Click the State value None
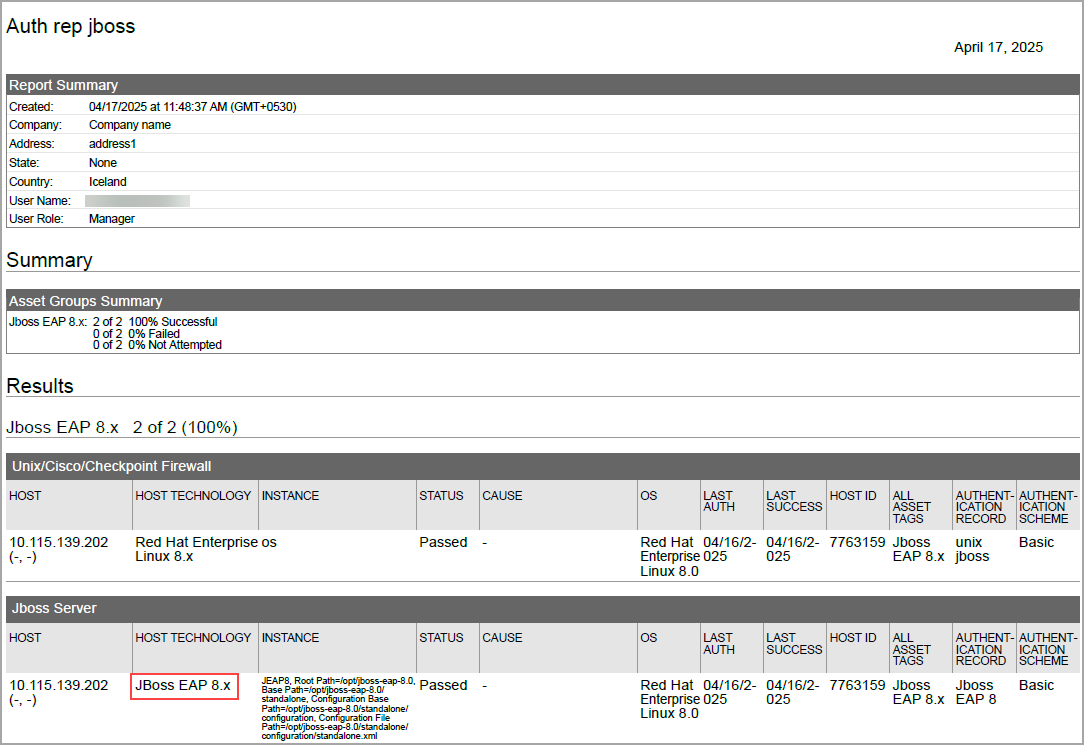Screen dimensions: 1084x745 click(x=103, y=162)
